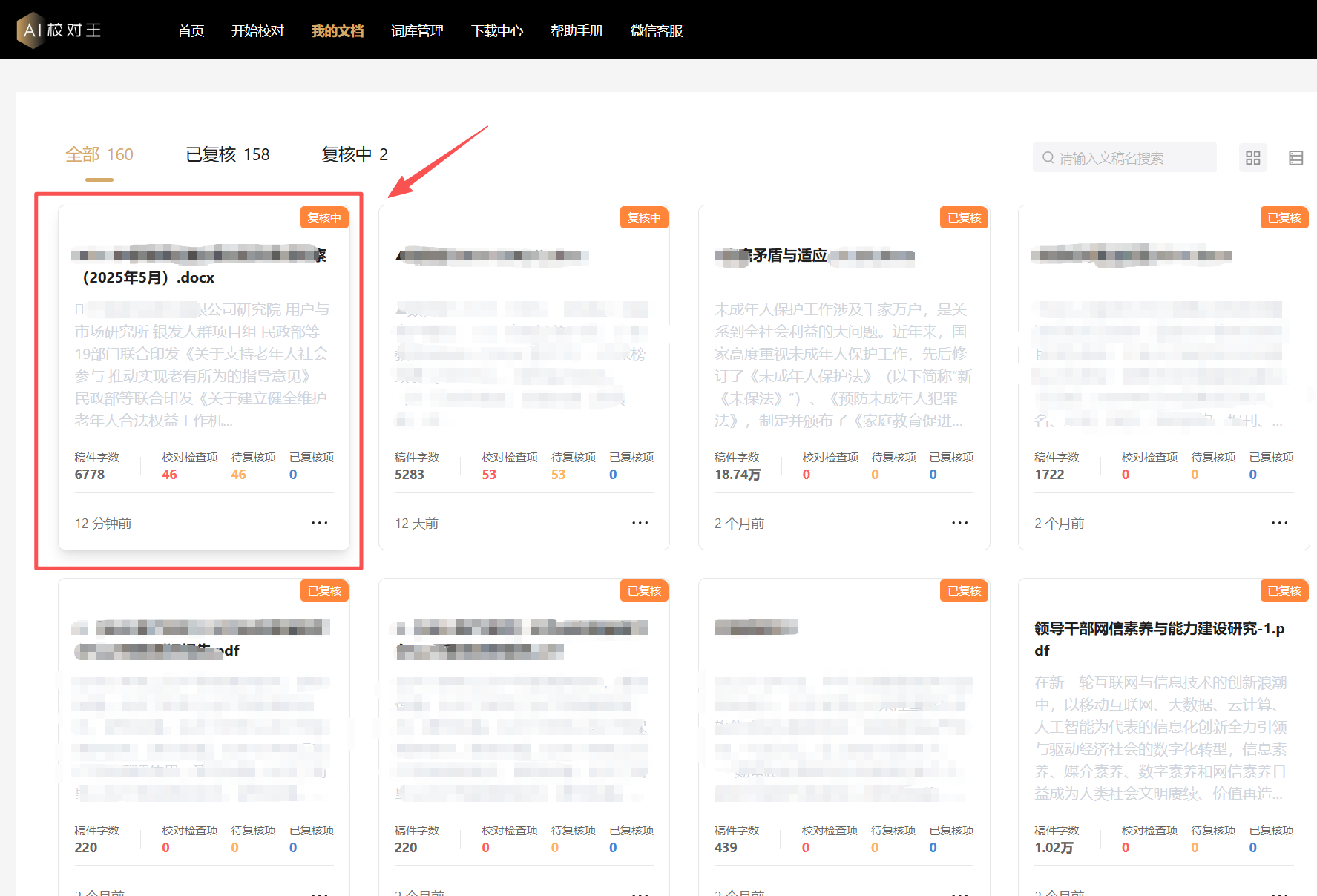Go to 首页 in navigation bar
This screenshot has width=1317, height=896.
pos(191,31)
